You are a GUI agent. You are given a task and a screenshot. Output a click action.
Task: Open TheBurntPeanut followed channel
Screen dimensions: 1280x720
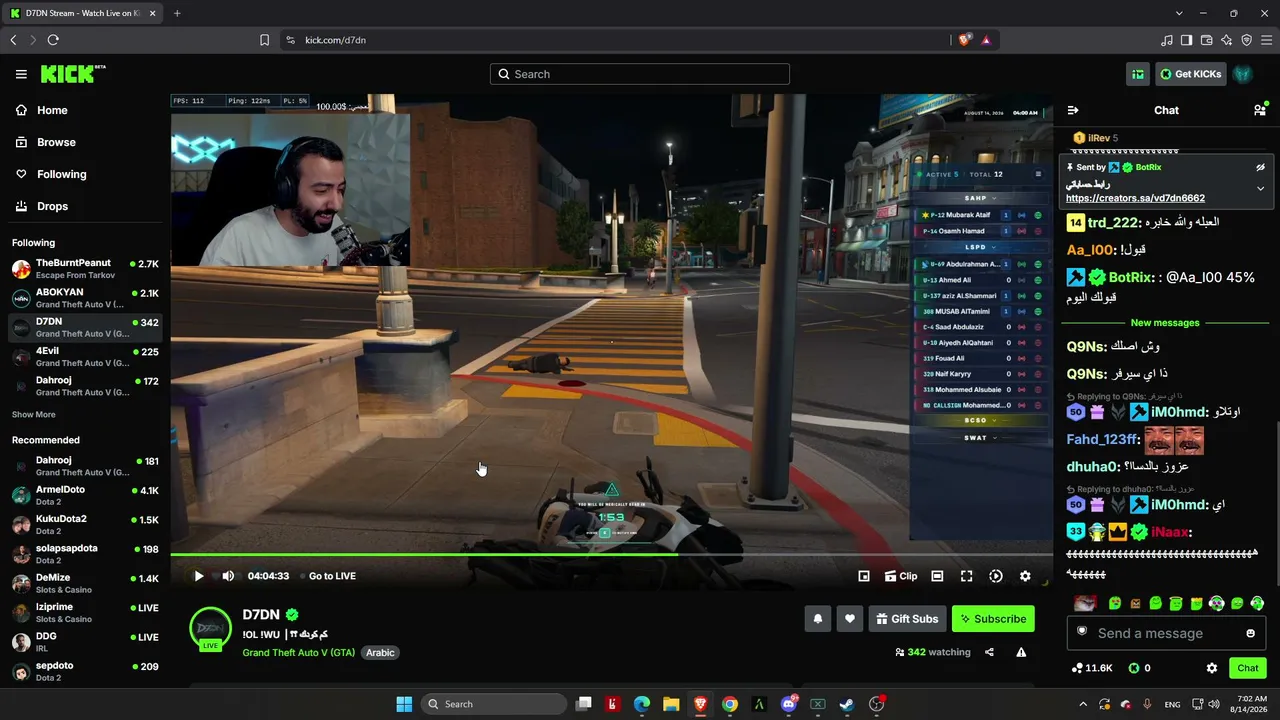(85, 269)
